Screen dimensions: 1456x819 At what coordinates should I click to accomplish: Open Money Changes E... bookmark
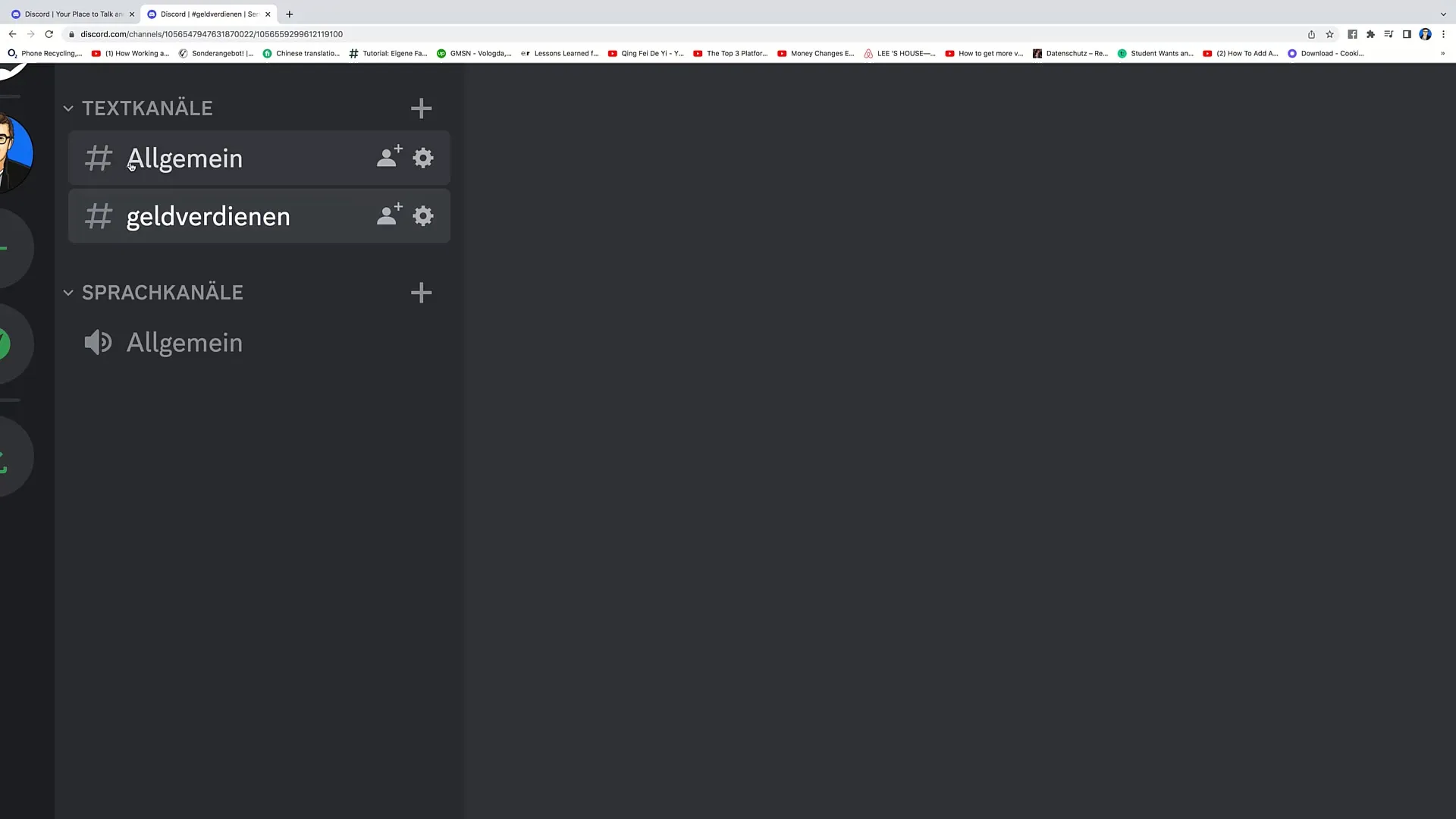pos(815,53)
